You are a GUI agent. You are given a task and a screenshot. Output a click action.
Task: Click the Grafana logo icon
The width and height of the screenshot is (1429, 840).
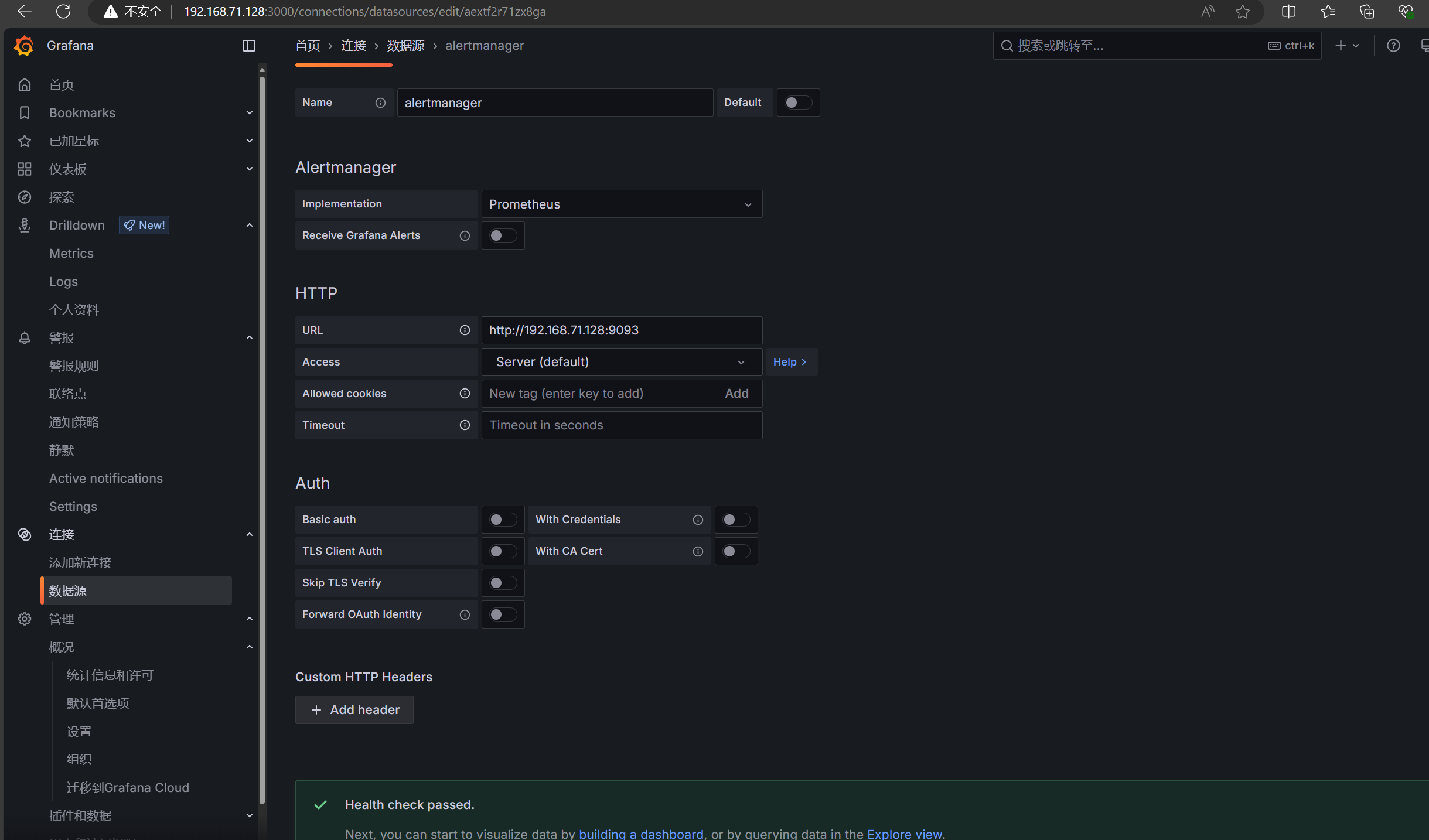click(x=24, y=46)
